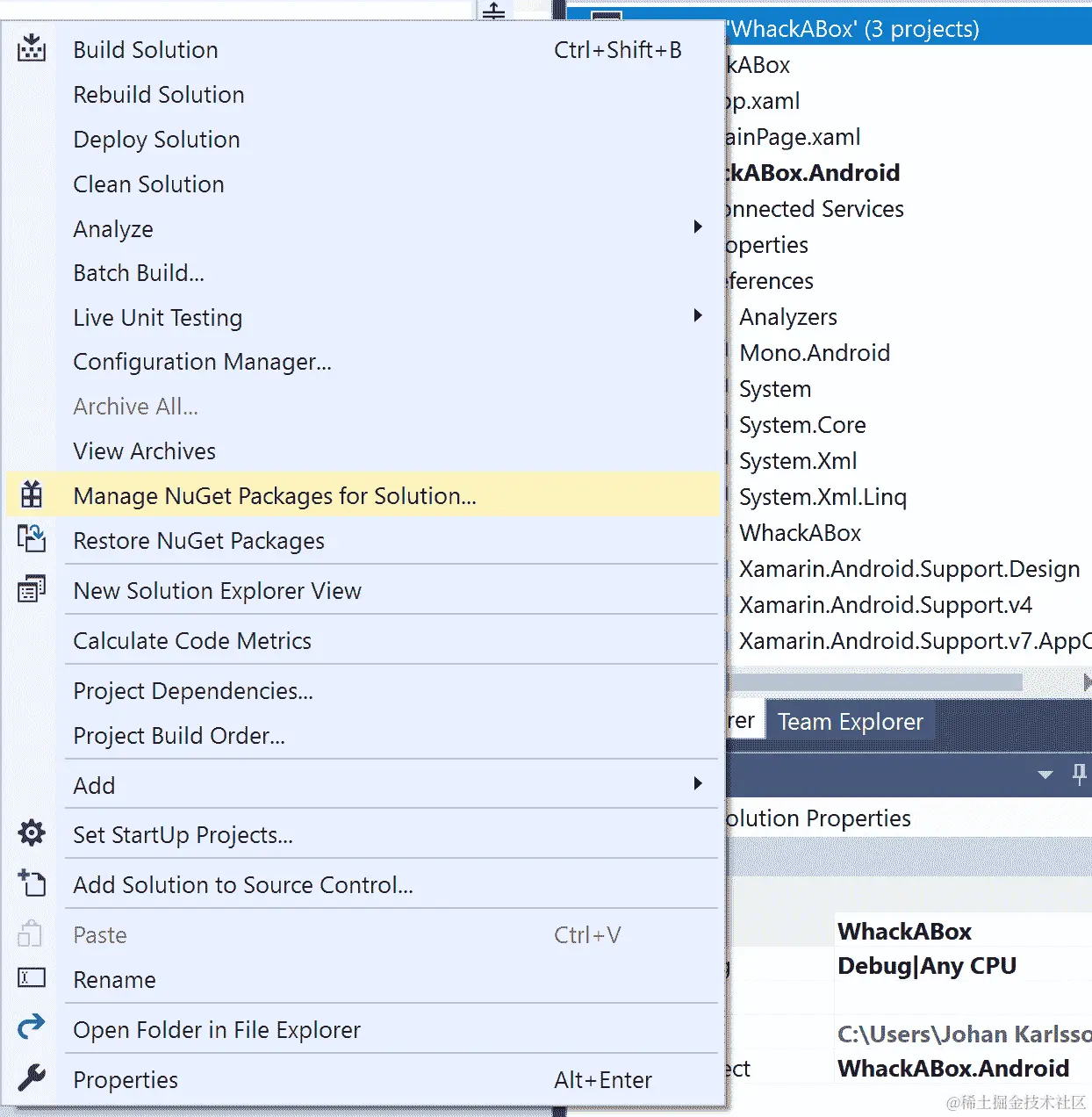Screen dimensions: 1092x1117
Task: Open Configuration Manager
Action: tap(363, 362)
